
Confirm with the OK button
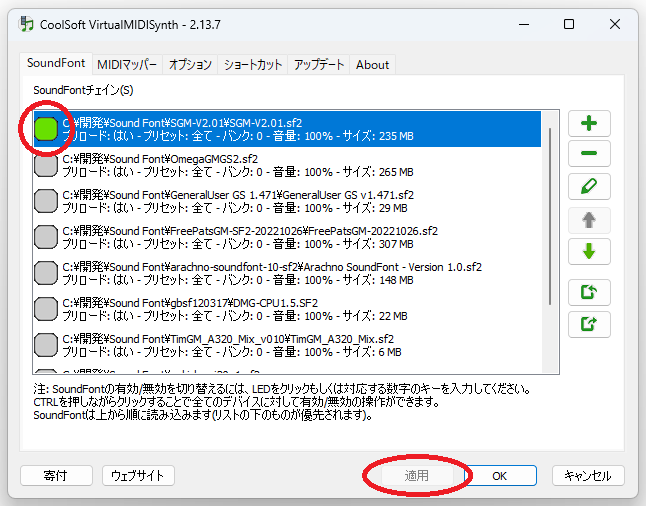coord(500,476)
